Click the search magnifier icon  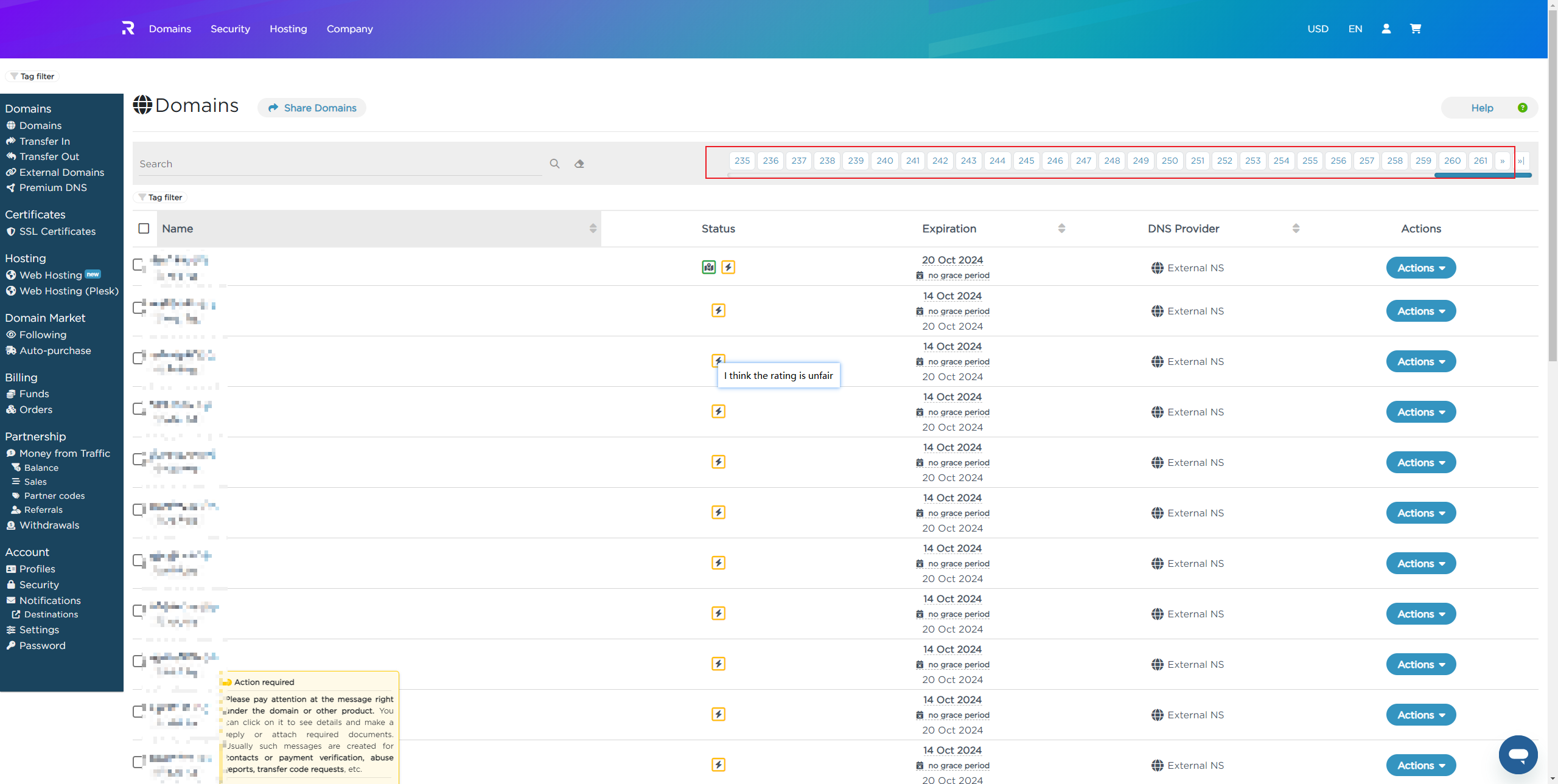[554, 164]
